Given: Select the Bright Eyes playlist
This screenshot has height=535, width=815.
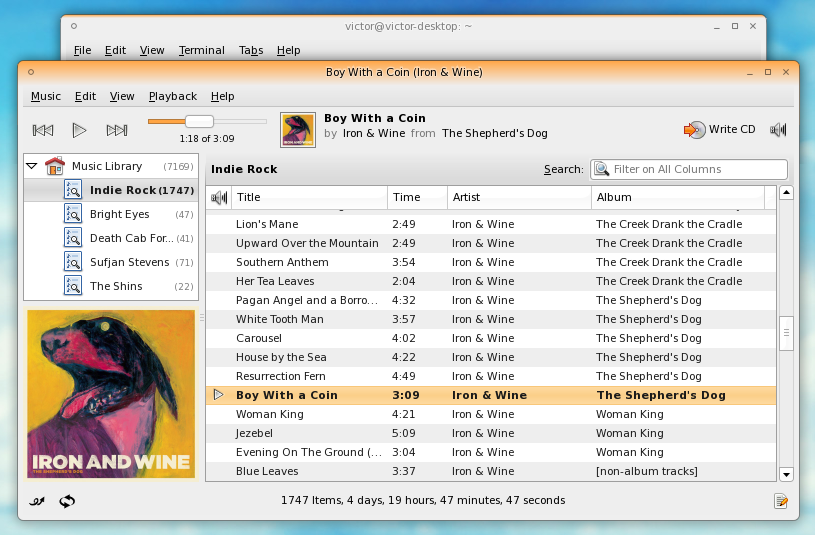Looking at the screenshot, I should pyautogui.click(x=111, y=214).
